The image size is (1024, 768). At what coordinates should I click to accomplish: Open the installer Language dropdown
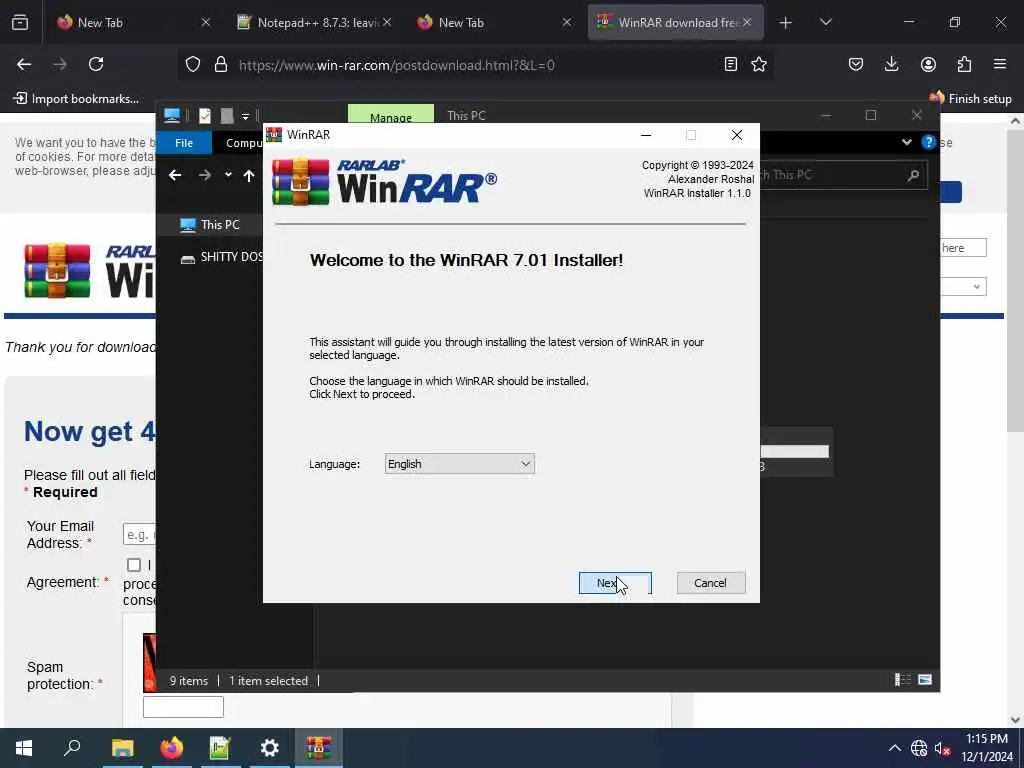[459, 464]
